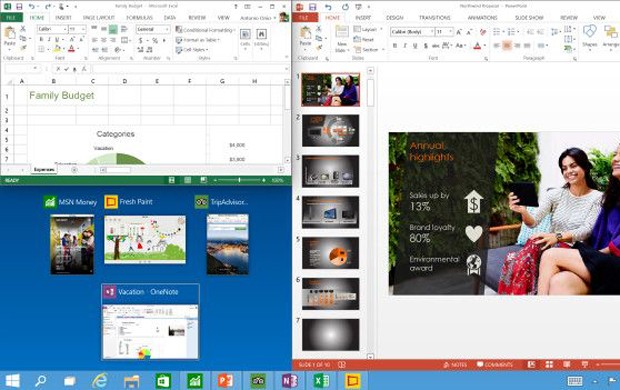
Task: Switch to Excel's PAGE LAYOUT tab
Action: (x=98, y=18)
